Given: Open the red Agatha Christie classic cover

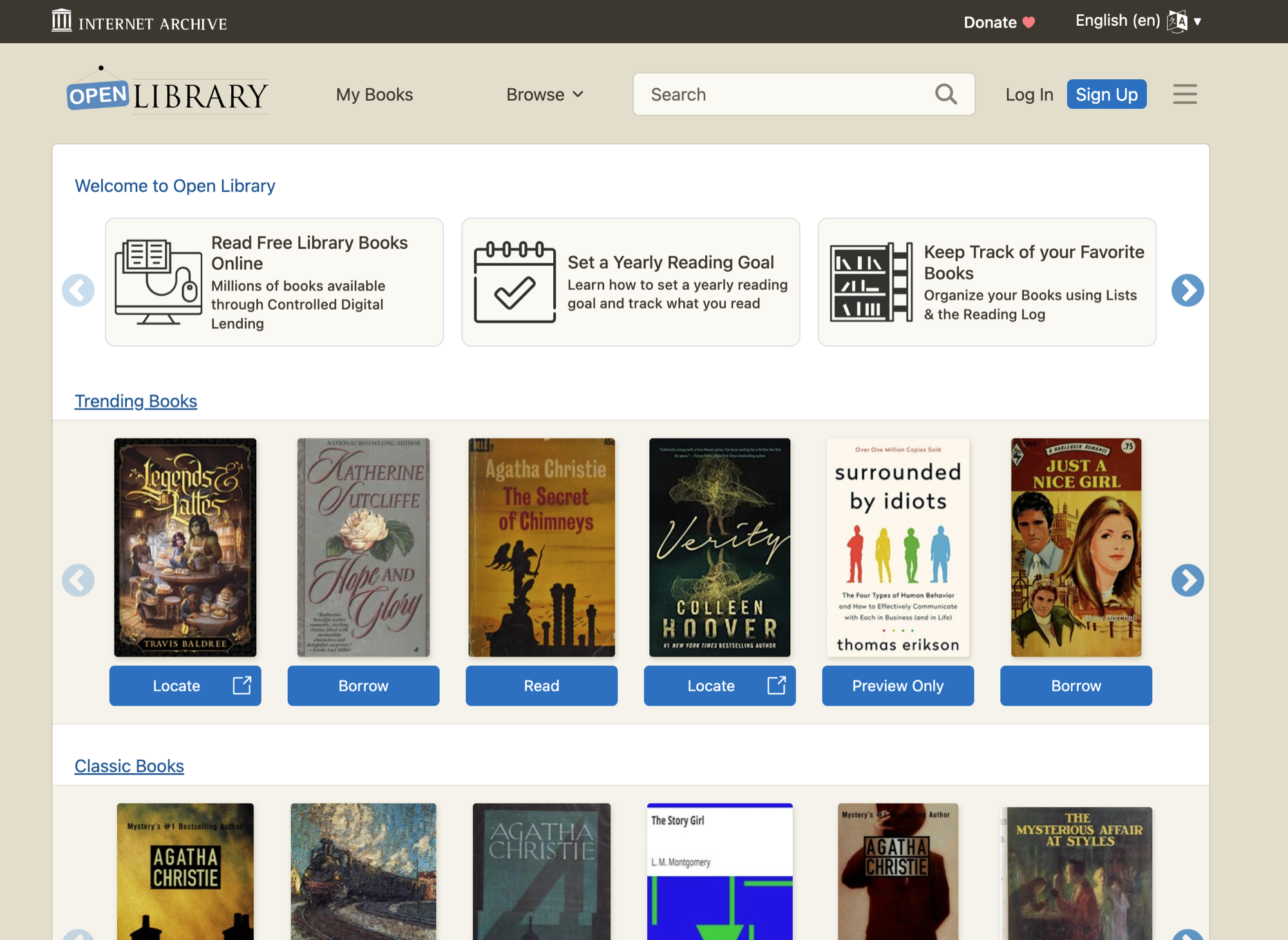Looking at the screenshot, I should point(898,871).
